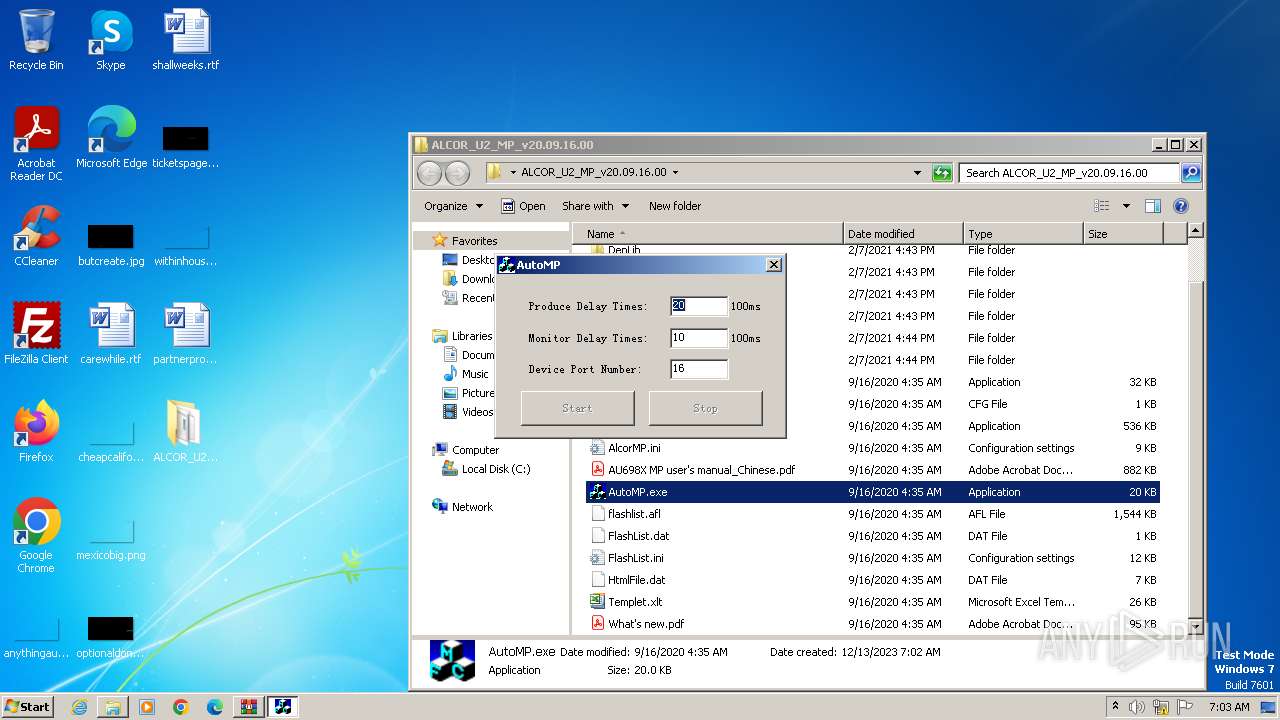
Task: Click the Windows Start button
Action: tap(28, 706)
